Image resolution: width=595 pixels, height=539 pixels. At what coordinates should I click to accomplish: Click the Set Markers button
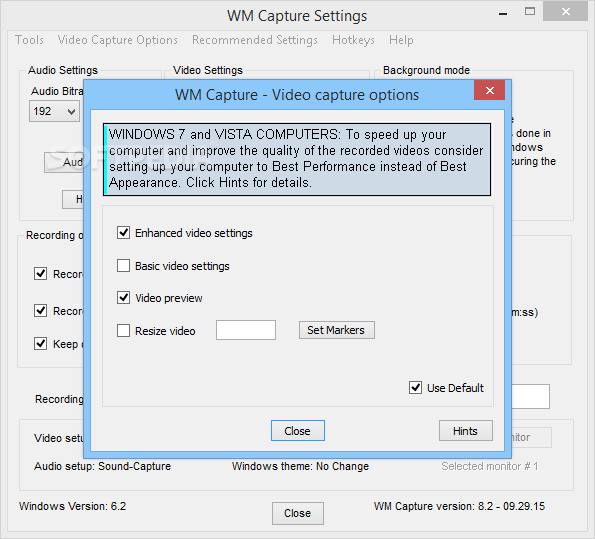coord(337,330)
